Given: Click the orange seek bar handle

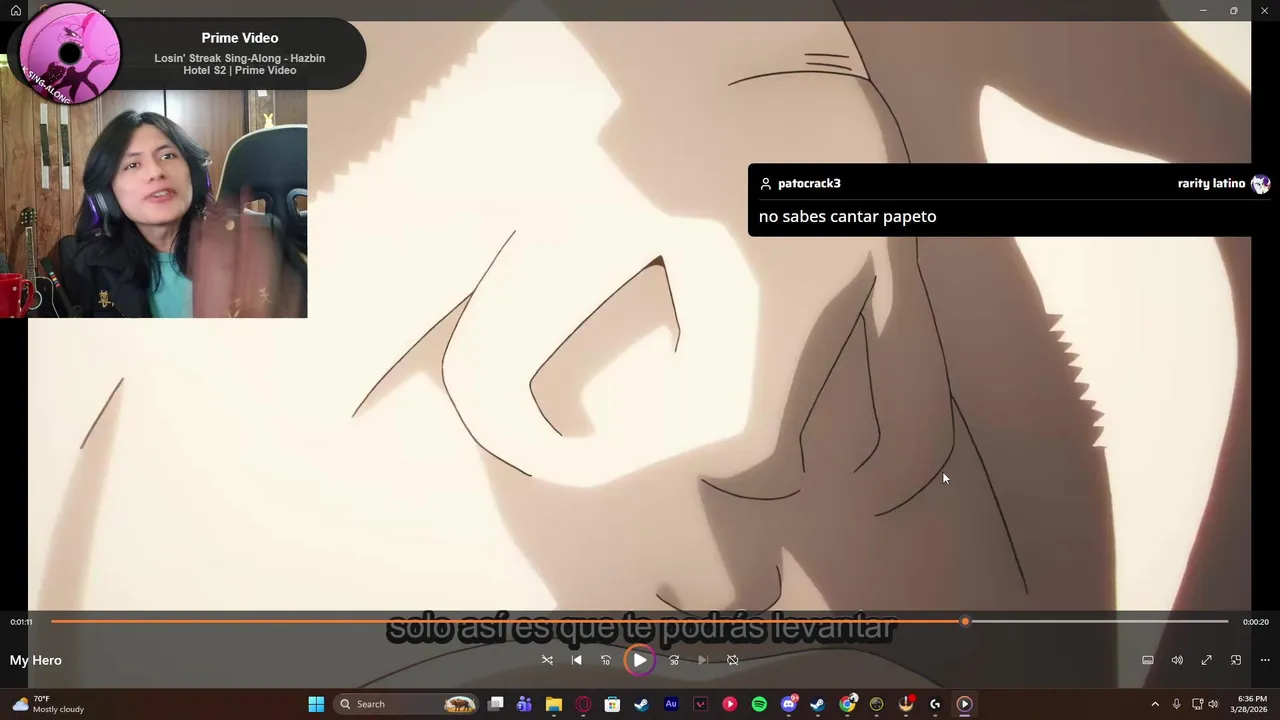Looking at the screenshot, I should click(965, 622).
